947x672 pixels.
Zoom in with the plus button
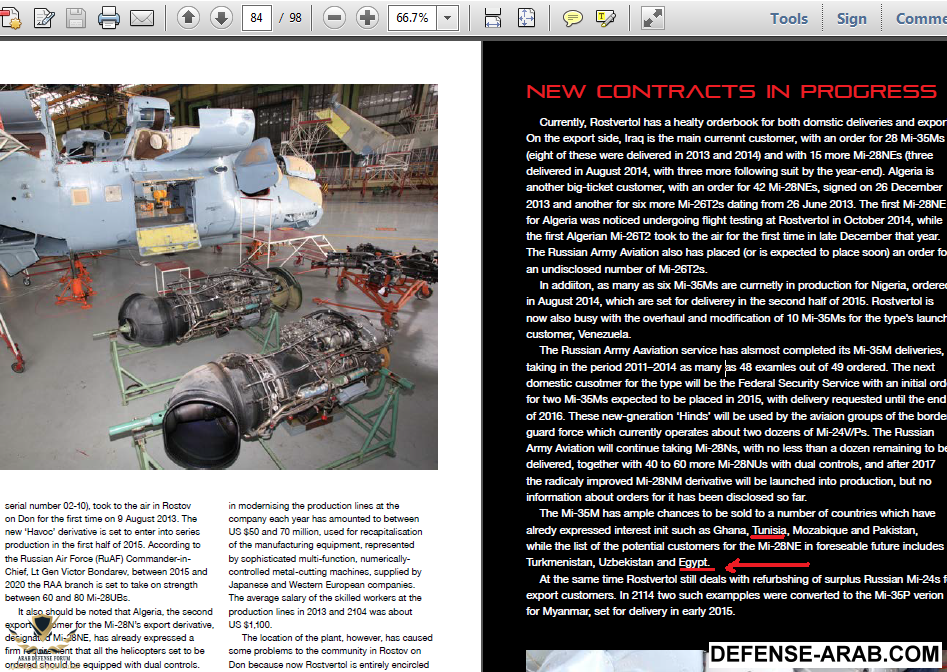click(x=367, y=18)
